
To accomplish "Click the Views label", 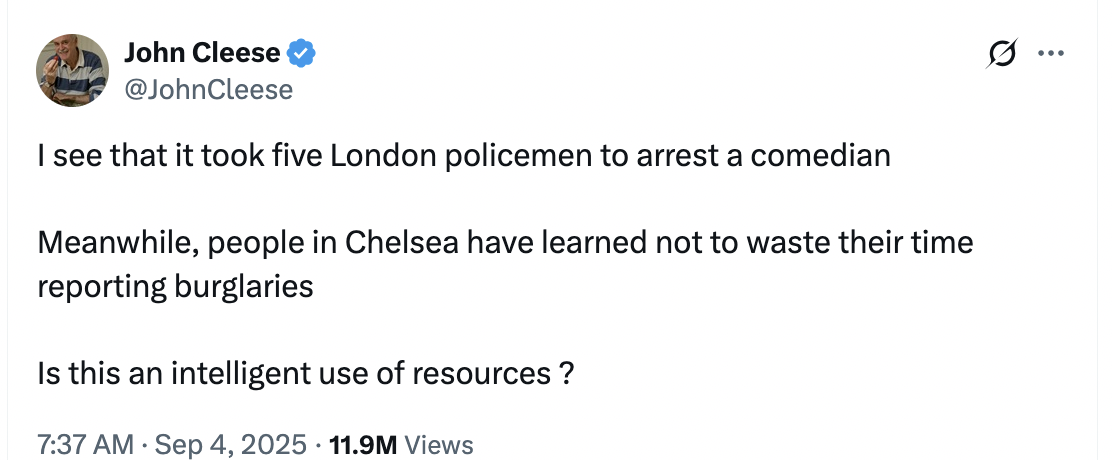I will point(441,445).
